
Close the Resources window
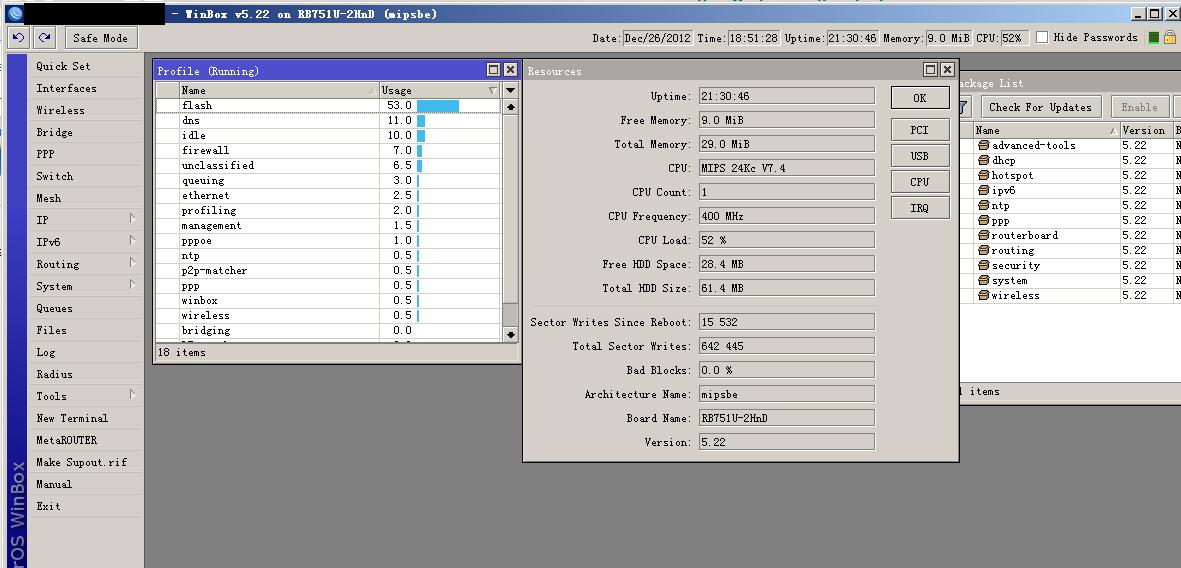(x=948, y=69)
